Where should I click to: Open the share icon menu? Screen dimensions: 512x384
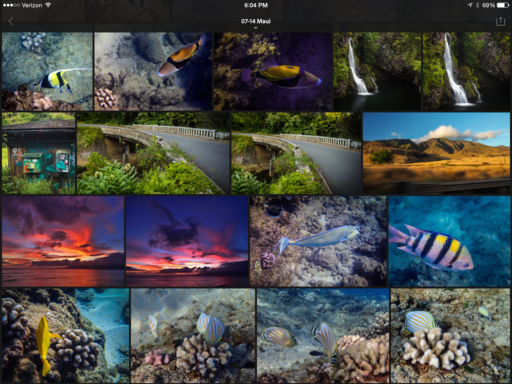pyautogui.click(x=500, y=21)
